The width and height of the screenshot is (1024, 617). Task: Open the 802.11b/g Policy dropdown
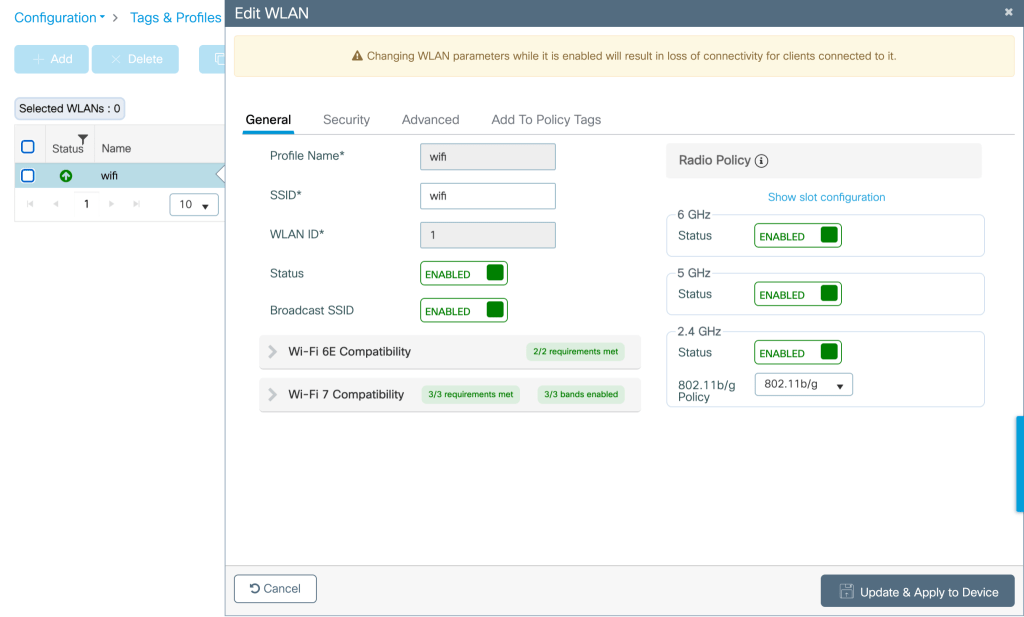coord(803,385)
